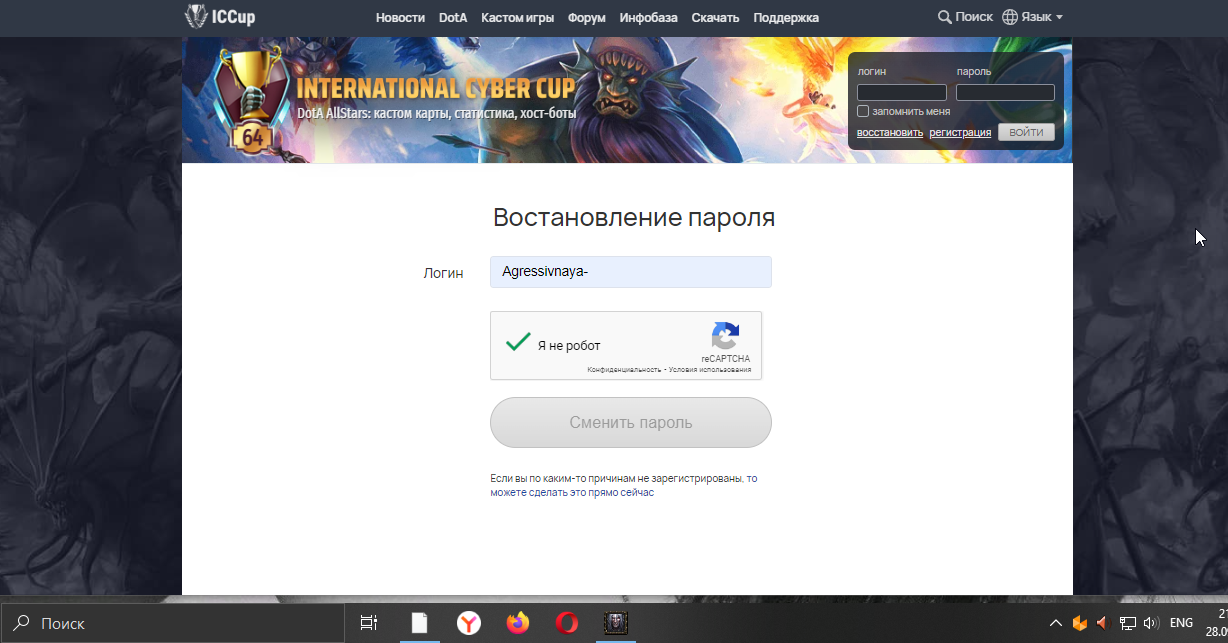Click the reCAPTCHA logo
This screenshot has height=643, width=1228.
pyautogui.click(x=725, y=335)
